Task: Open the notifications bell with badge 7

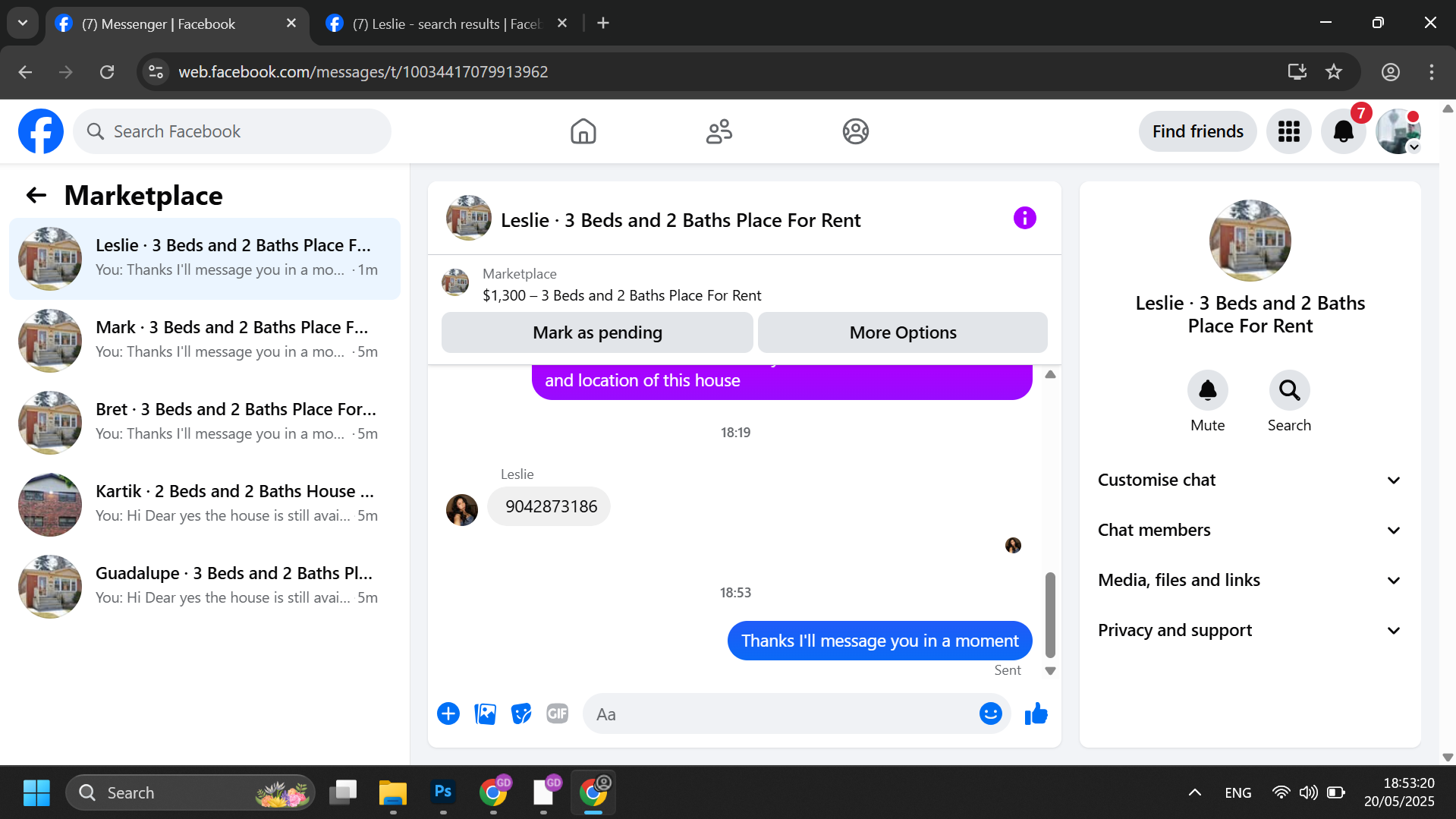Action: click(1343, 131)
